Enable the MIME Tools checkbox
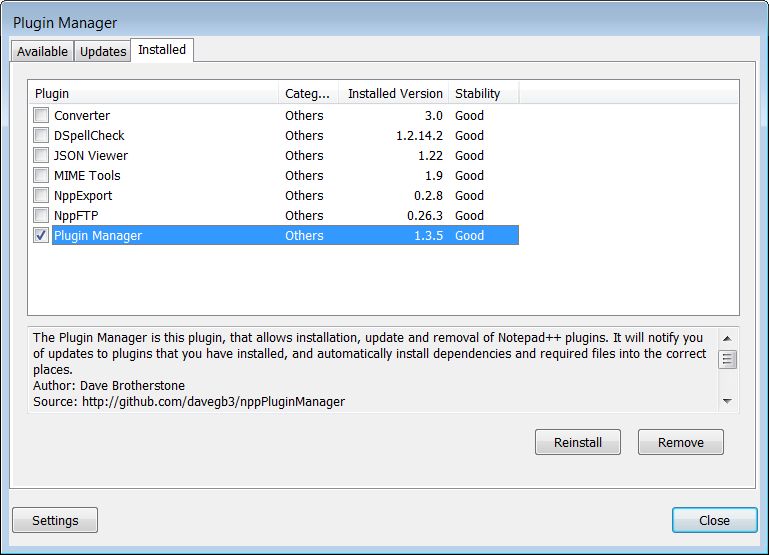This screenshot has width=769, height=555. (41, 176)
